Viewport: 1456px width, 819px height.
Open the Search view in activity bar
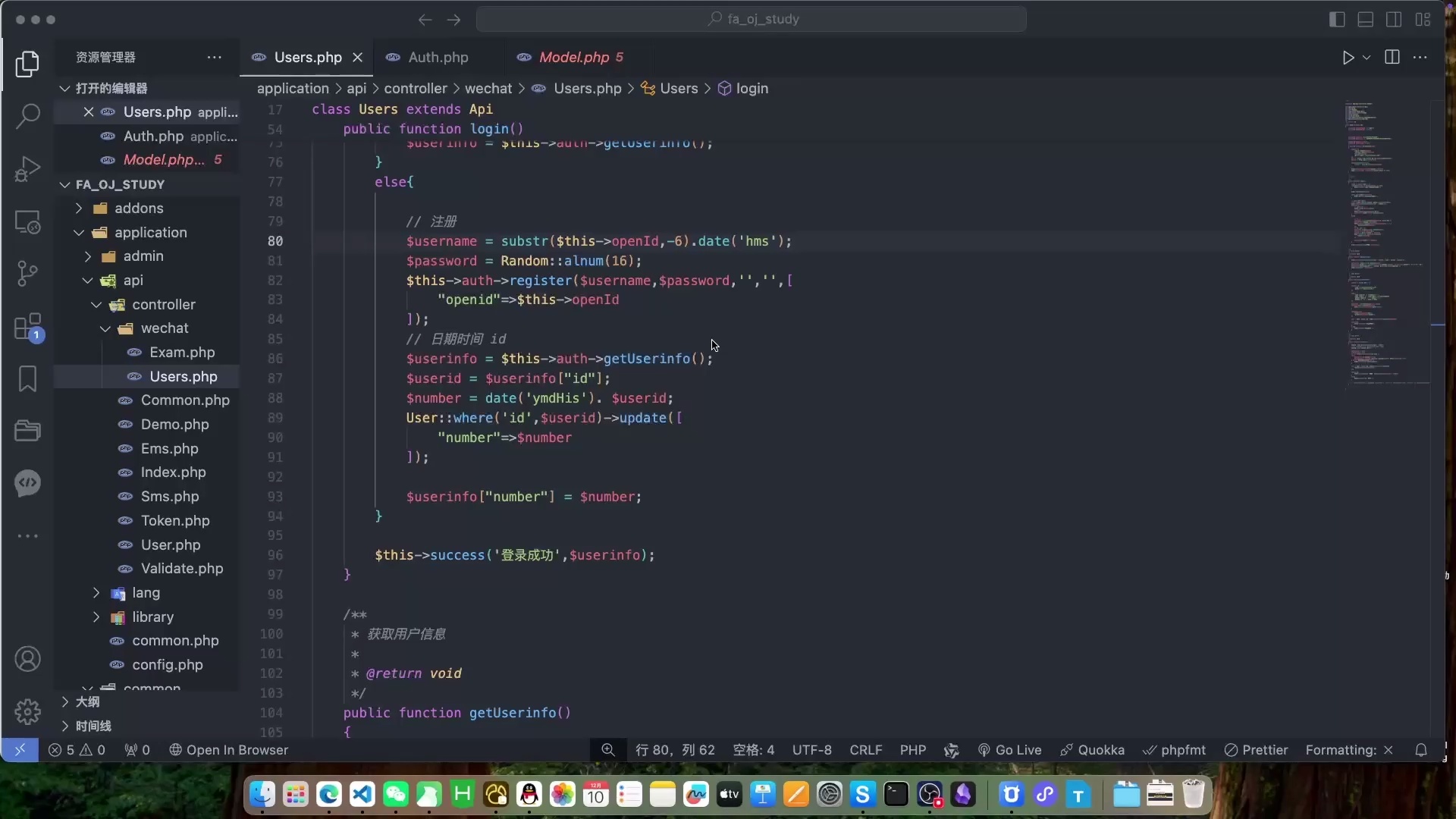(28, 116)
